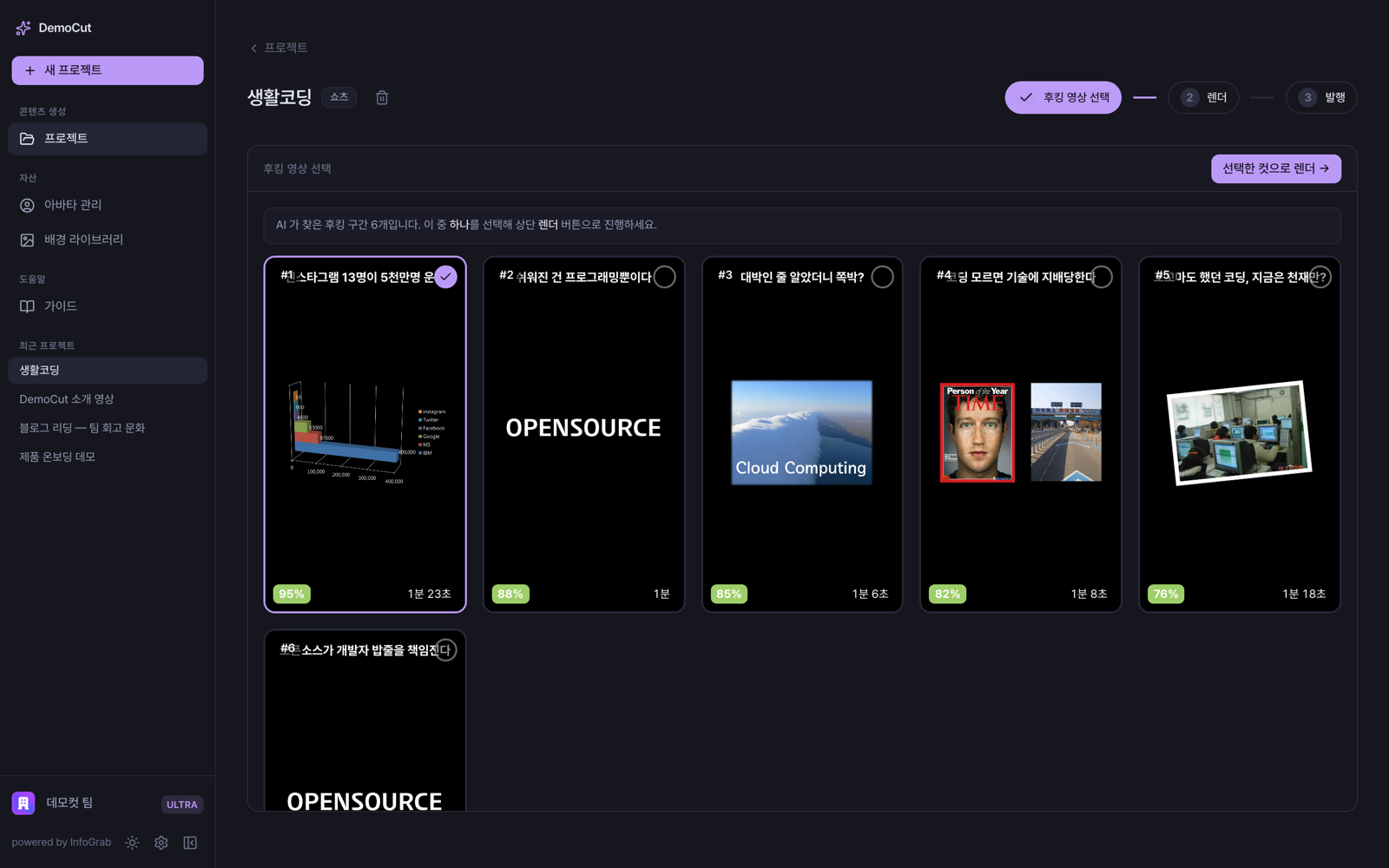
Task: Click clip title 대박인 줄 알았더니 쪽박?
Action: click(x=802, y=278)
